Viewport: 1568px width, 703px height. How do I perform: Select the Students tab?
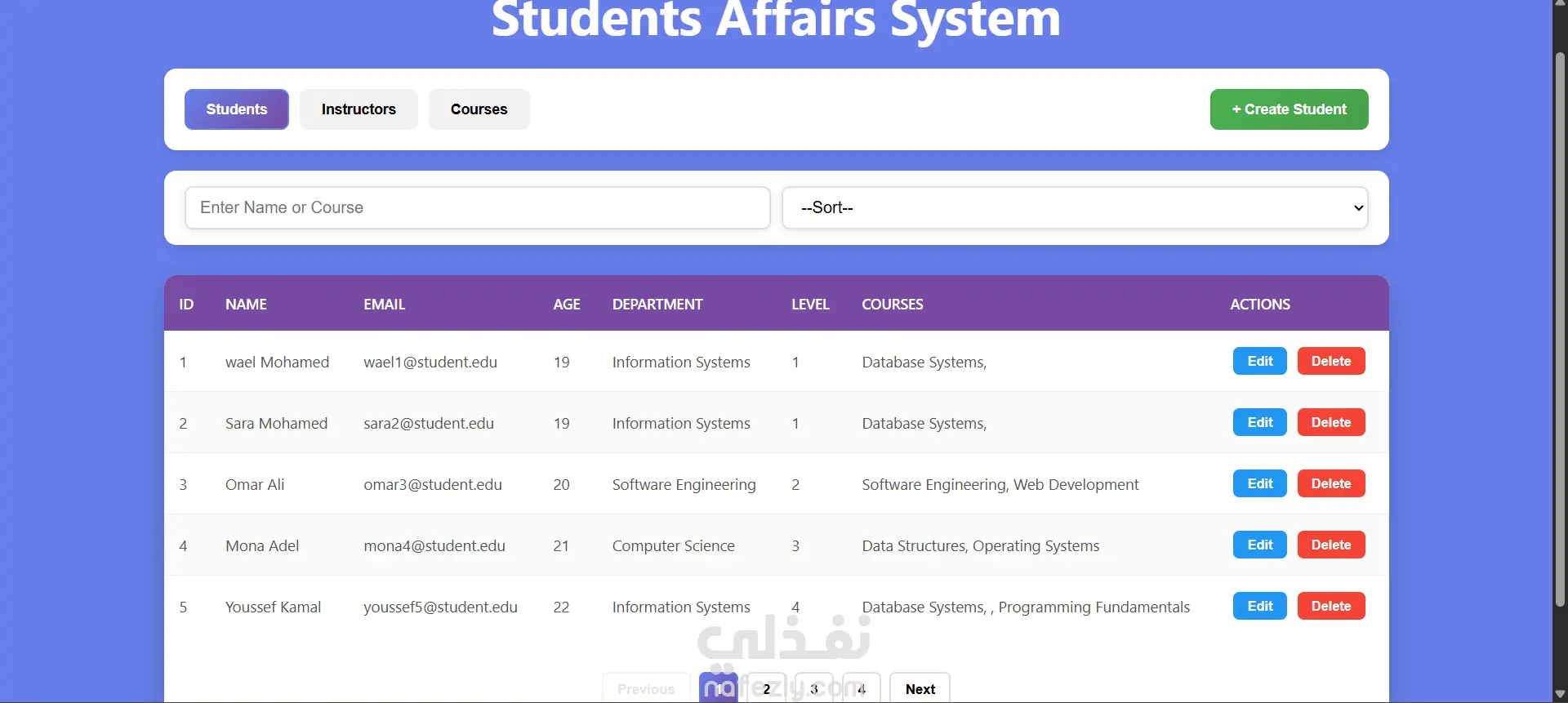coord(237,109)
